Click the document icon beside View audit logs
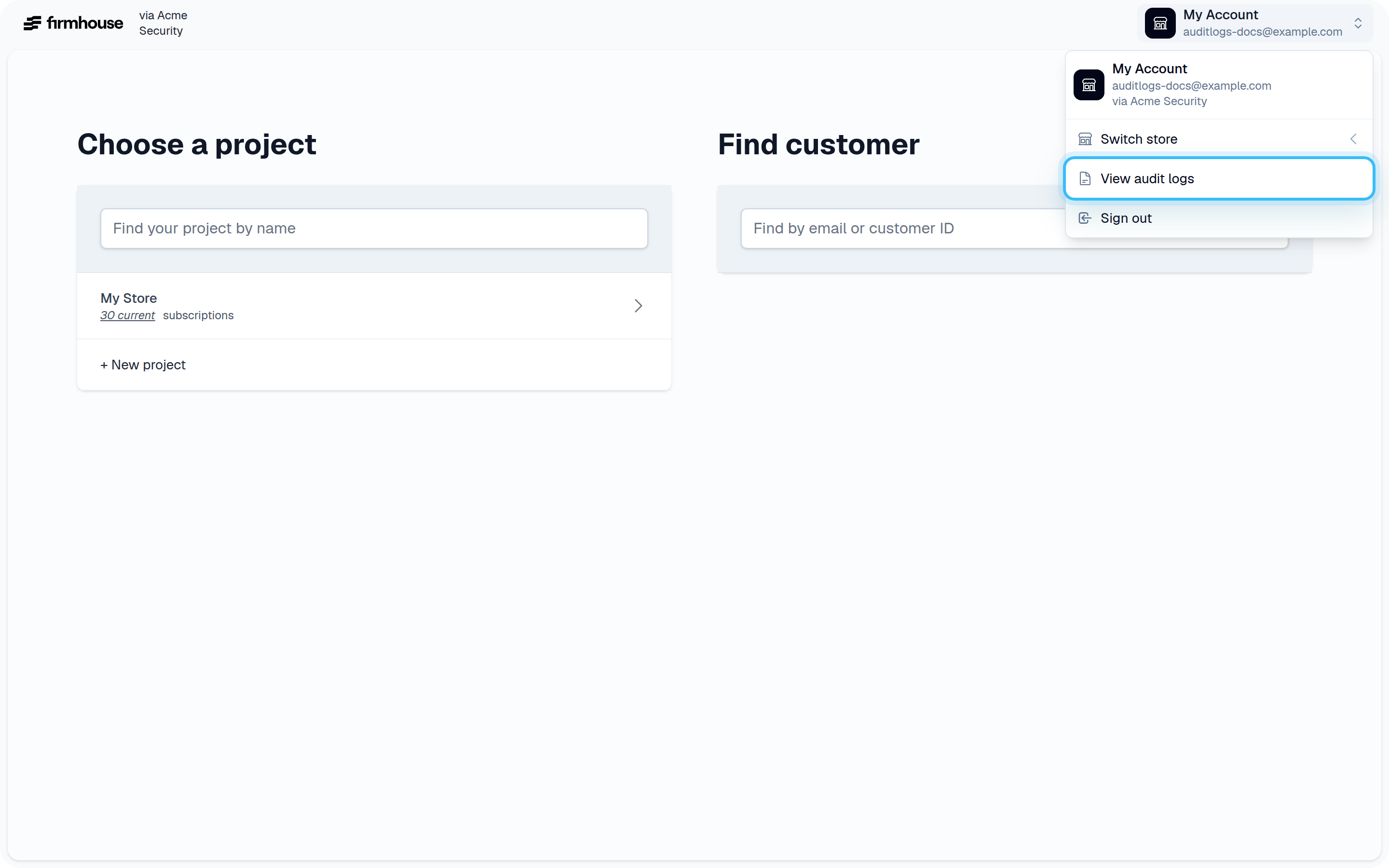 pos(1085,178)
